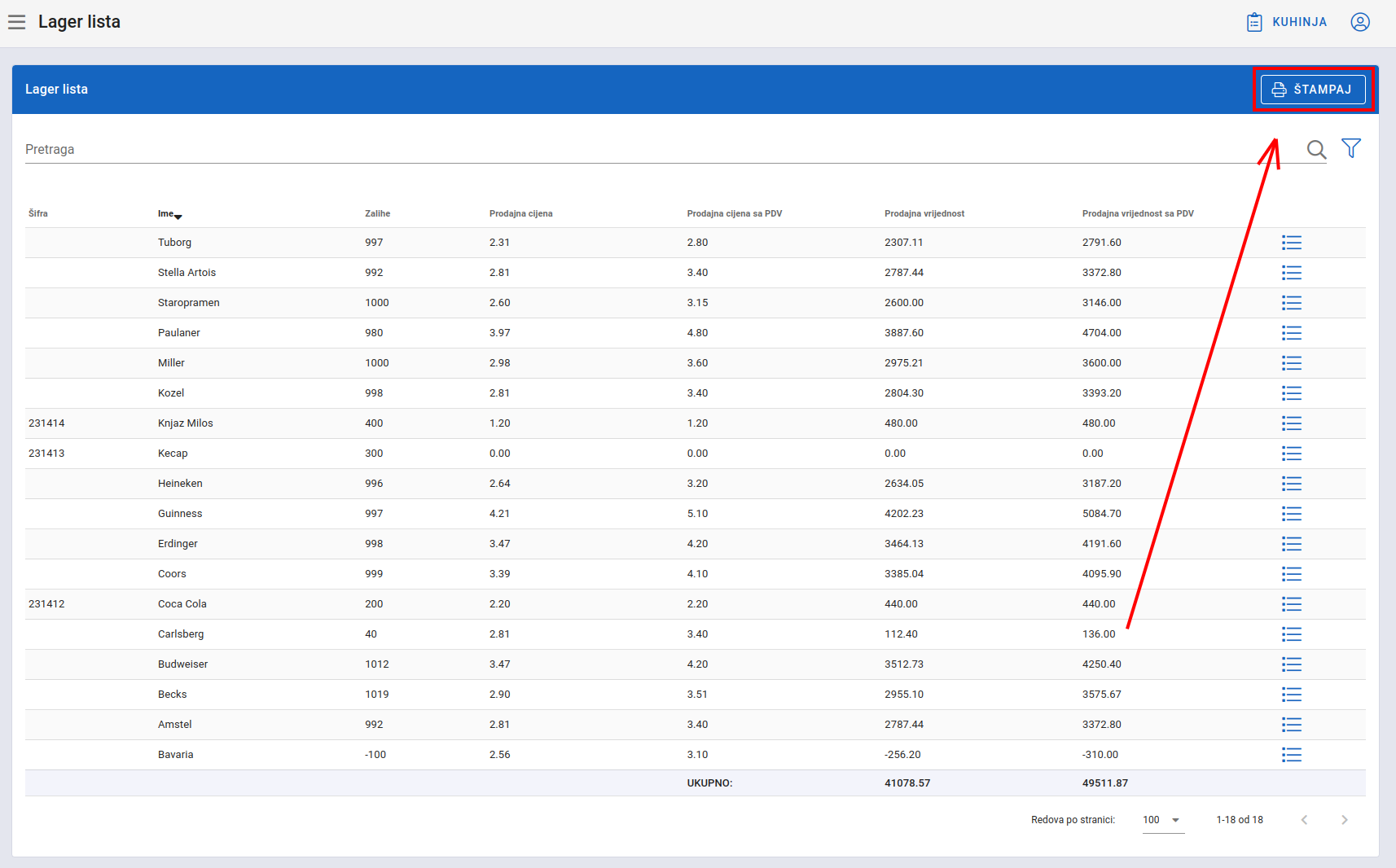Open details list icon for Budweiser
The height and width of the screenshot is (868, 1396).
[1292, 664]
